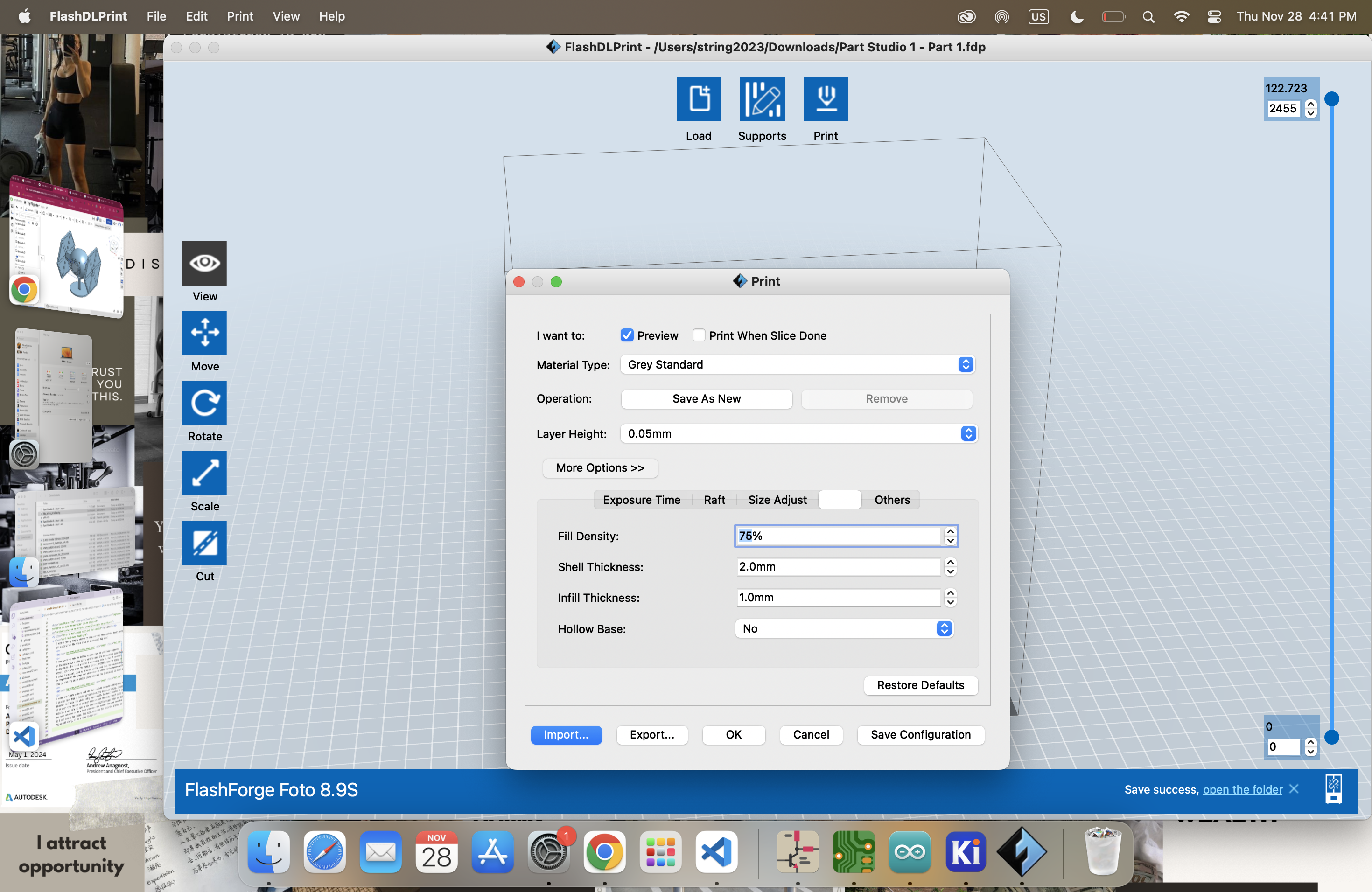1372x892 pixels.
Task: Click the Shell Thickness input field
Action: (838, 567)
